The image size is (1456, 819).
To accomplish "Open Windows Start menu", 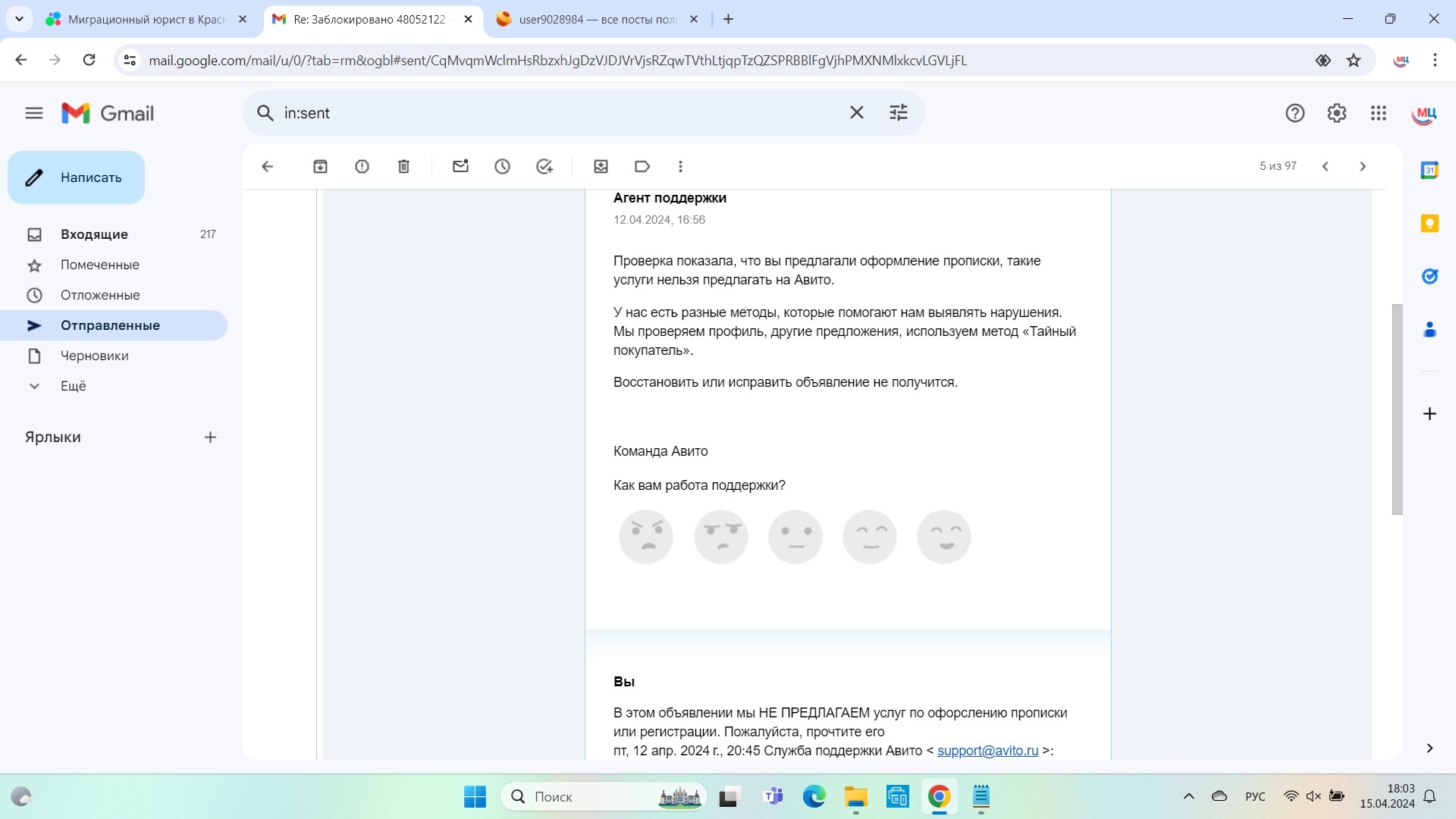I will [x=475, y=797].
